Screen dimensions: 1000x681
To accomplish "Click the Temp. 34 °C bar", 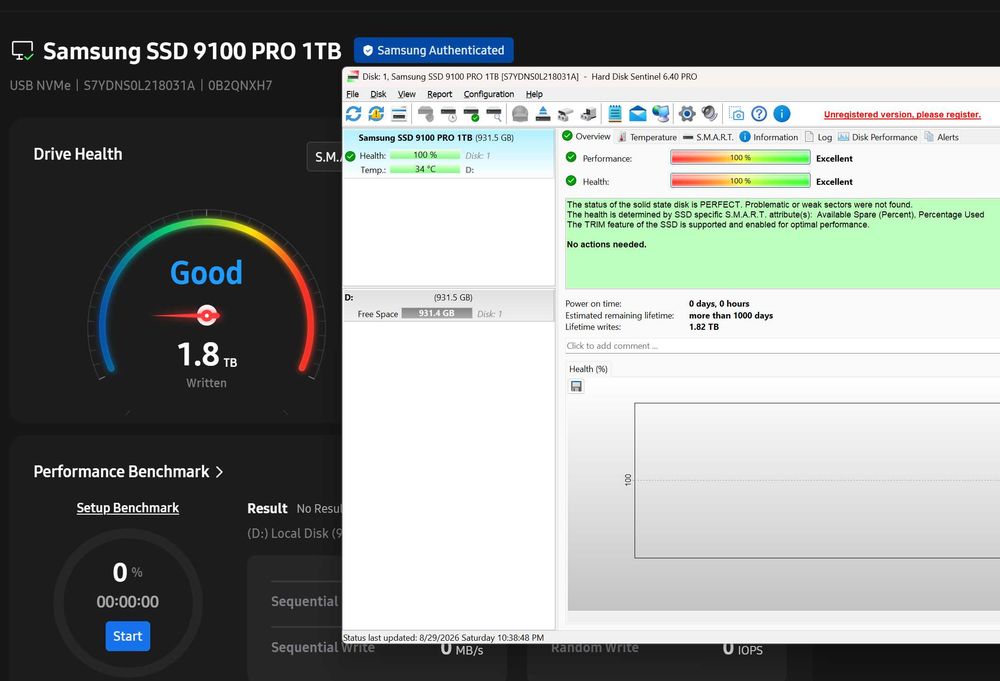I will point(425,169).
